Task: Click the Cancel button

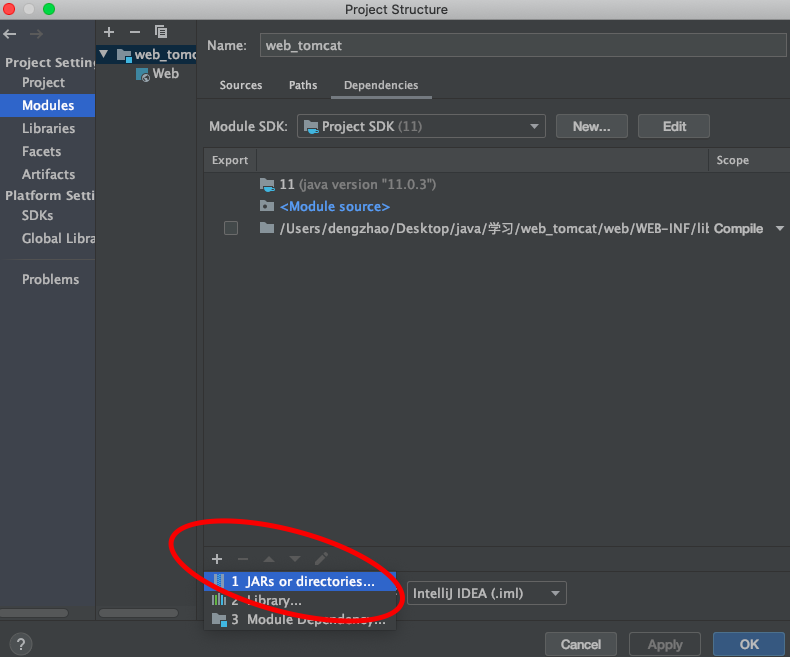Action: [x=580, y=644]
